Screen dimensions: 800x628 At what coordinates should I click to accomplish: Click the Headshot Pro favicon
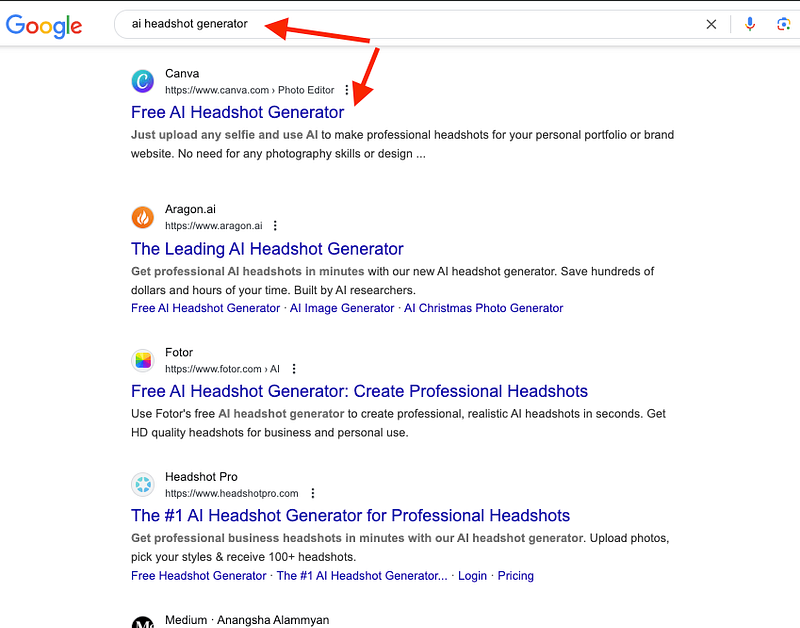tap(143, 485)
